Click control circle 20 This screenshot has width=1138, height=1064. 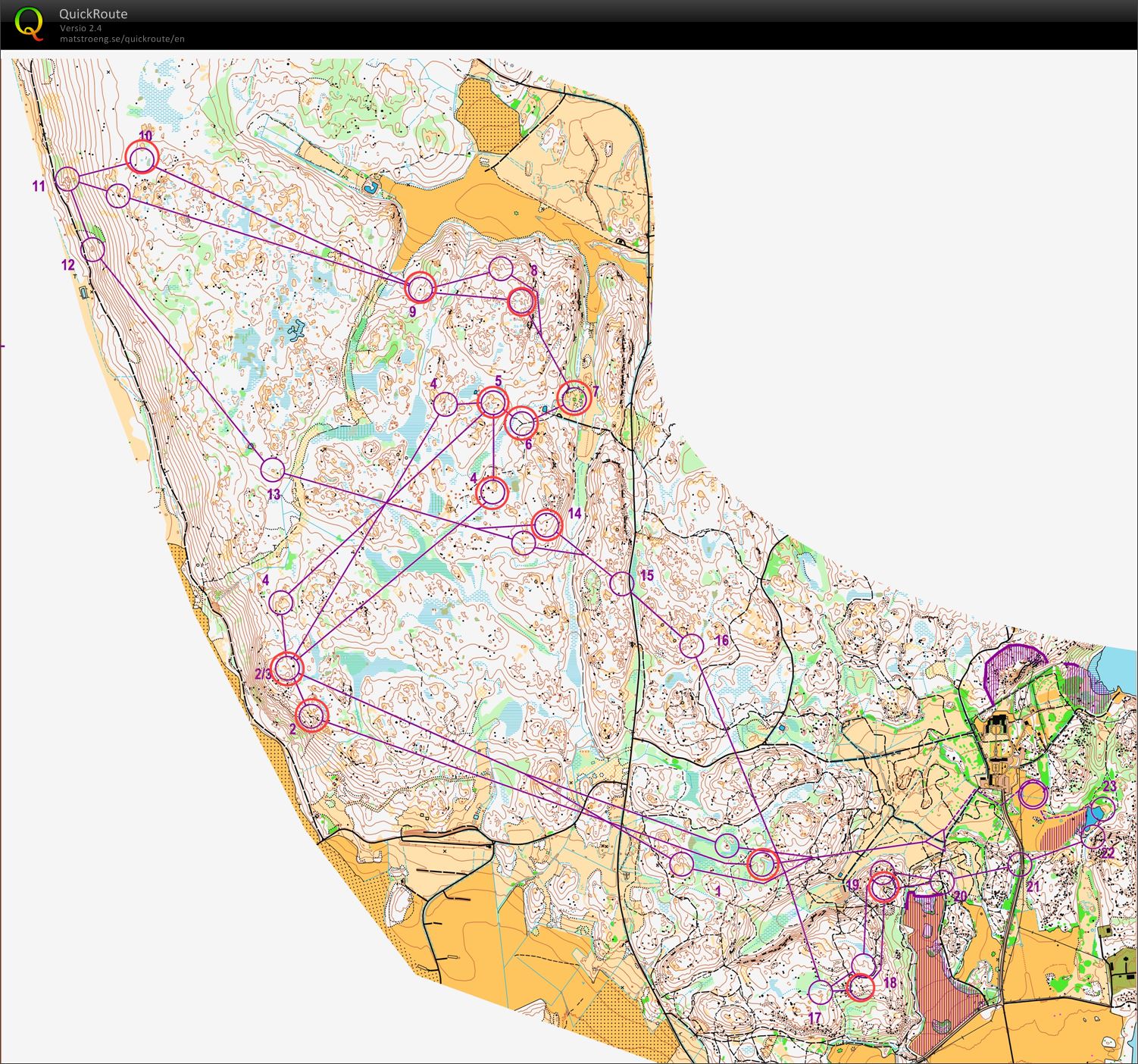click(x=941, y=881)
